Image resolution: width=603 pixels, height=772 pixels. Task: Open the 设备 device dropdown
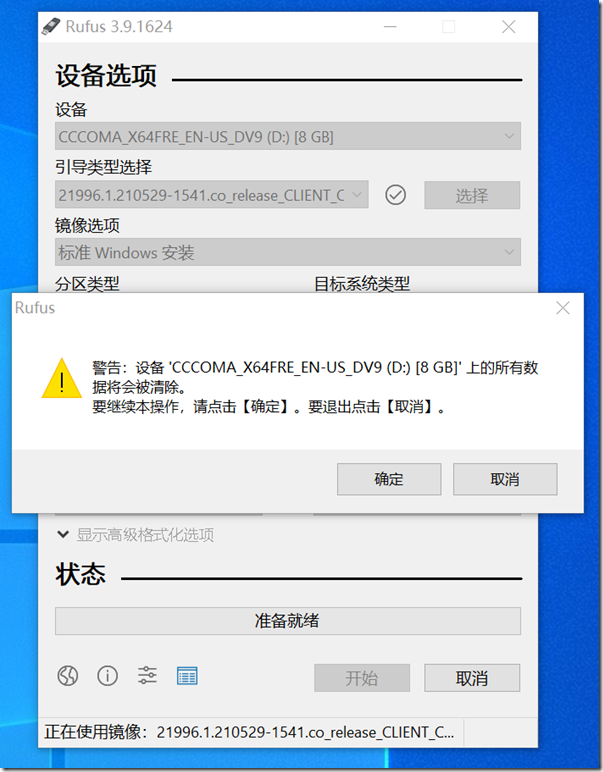[x=287, y=136]
